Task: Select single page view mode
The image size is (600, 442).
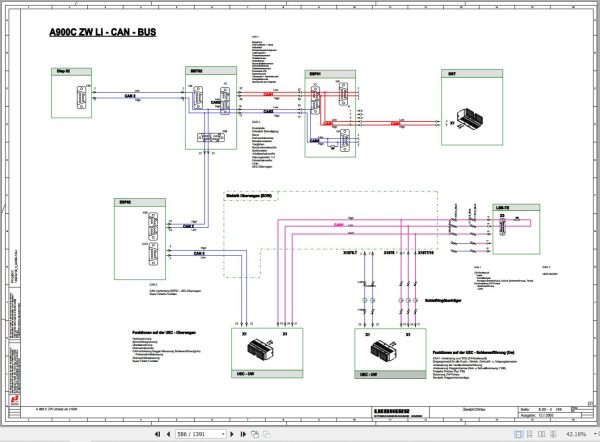Action: coord(518,434)
